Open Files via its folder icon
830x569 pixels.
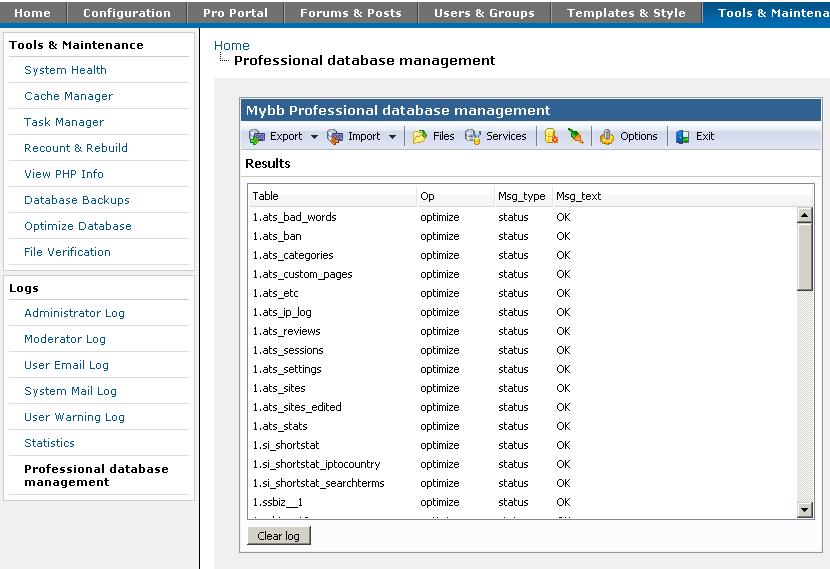coord(420,137)
